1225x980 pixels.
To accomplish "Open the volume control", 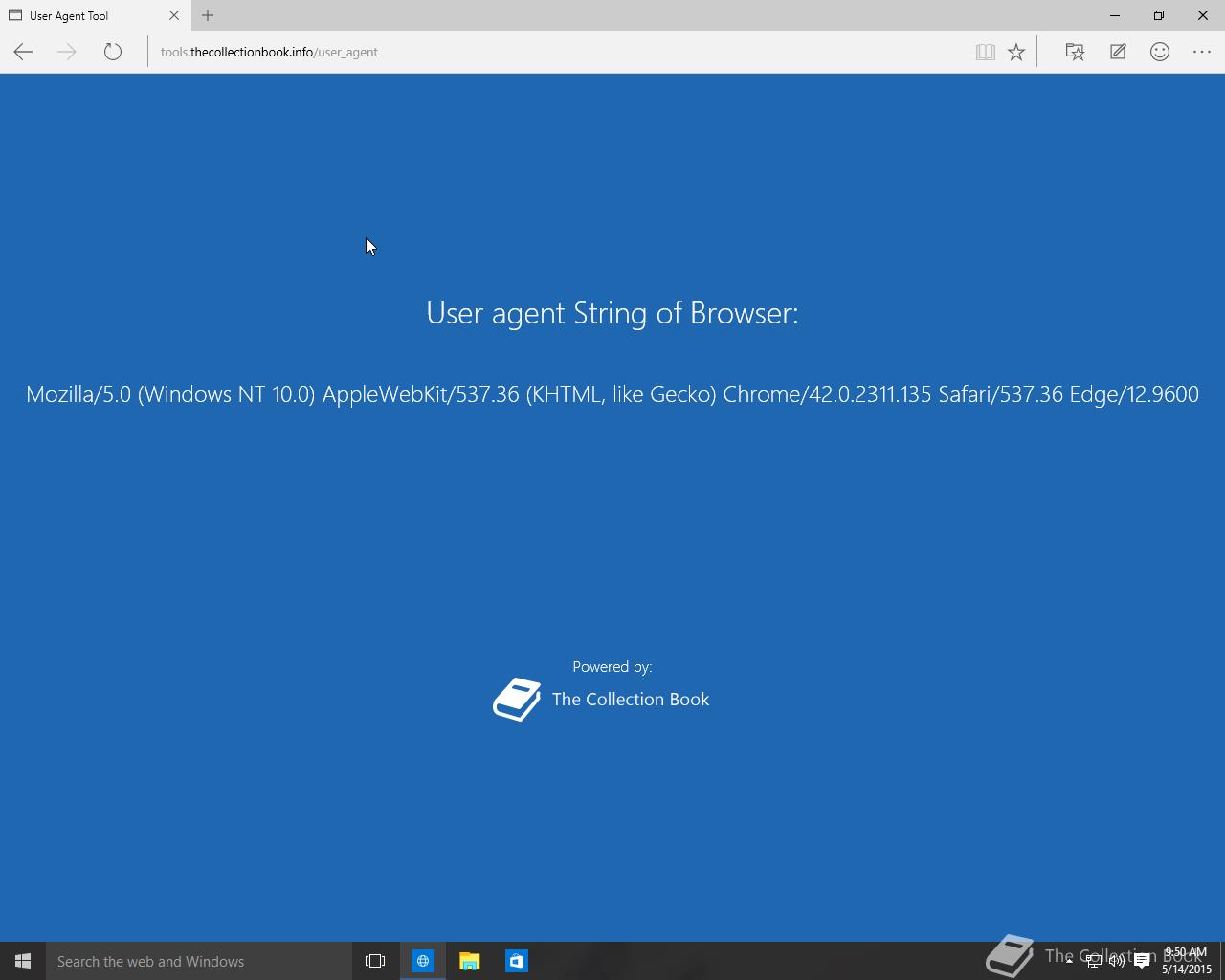I will tap(1117, 961).
